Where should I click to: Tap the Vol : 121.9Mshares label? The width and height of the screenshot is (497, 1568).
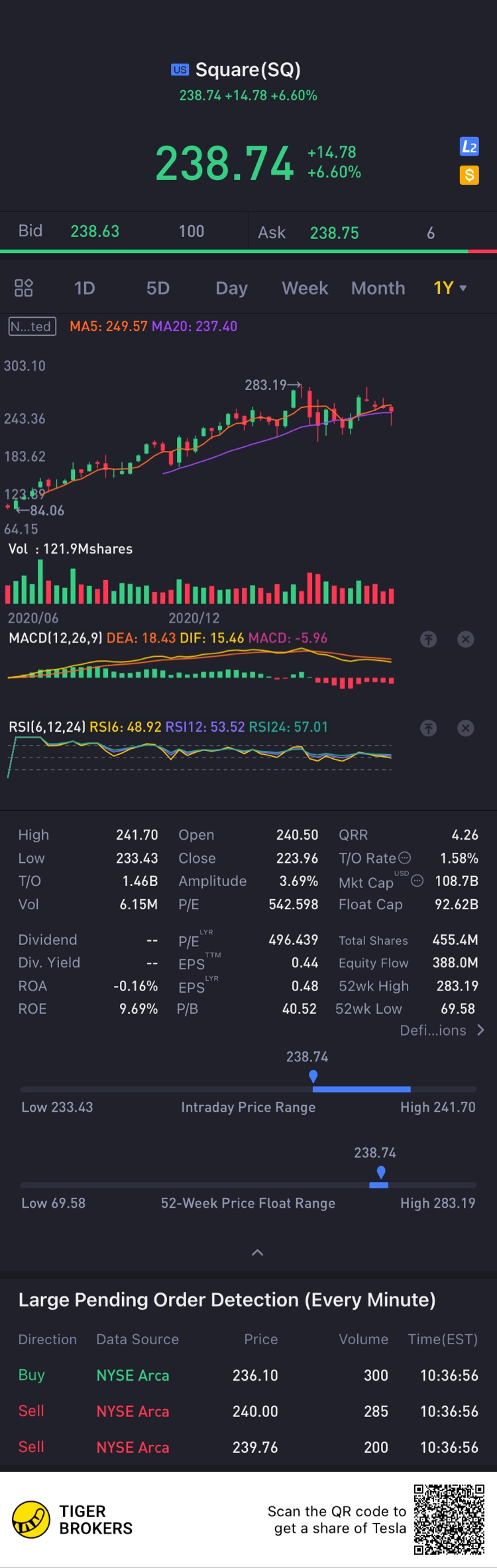pyautogui.click(x=70, y=549)
